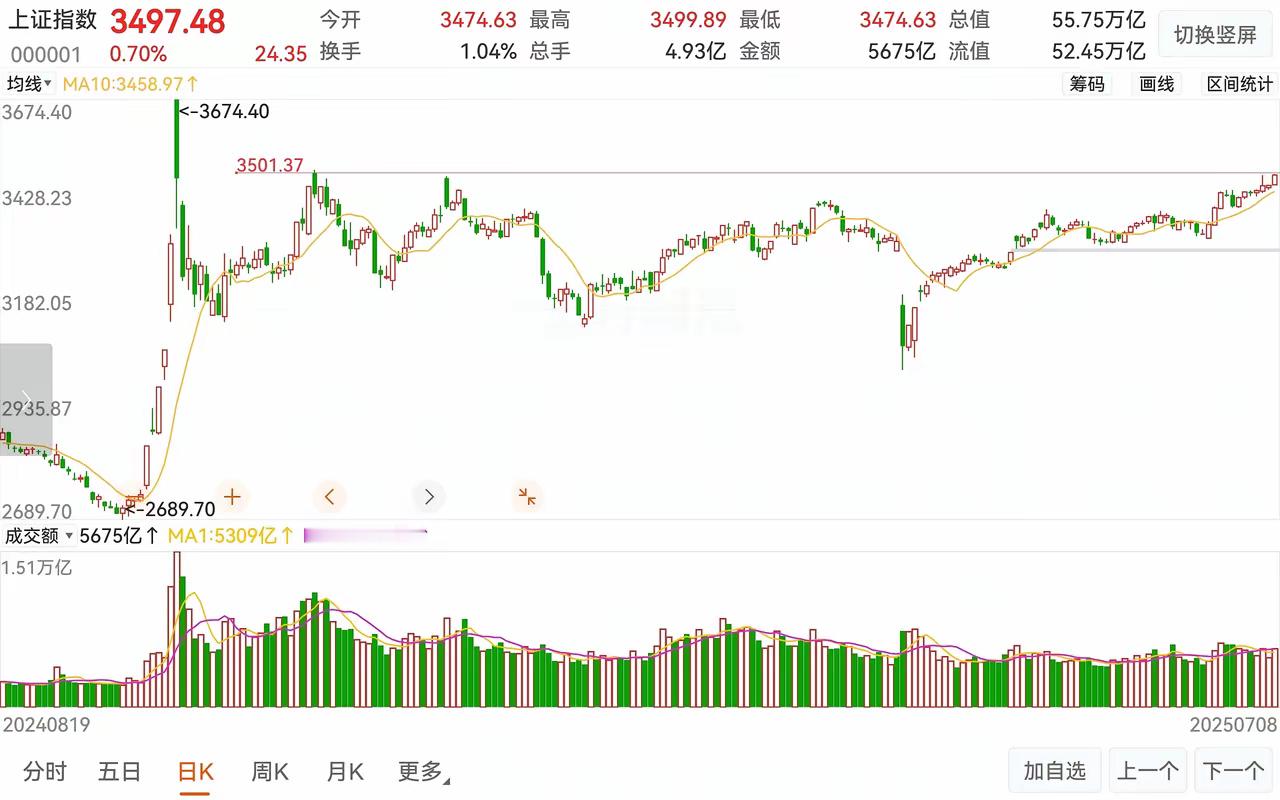Click the start date 20240819
This screenshot has height=800, width=1280.
tap(46, 724)
